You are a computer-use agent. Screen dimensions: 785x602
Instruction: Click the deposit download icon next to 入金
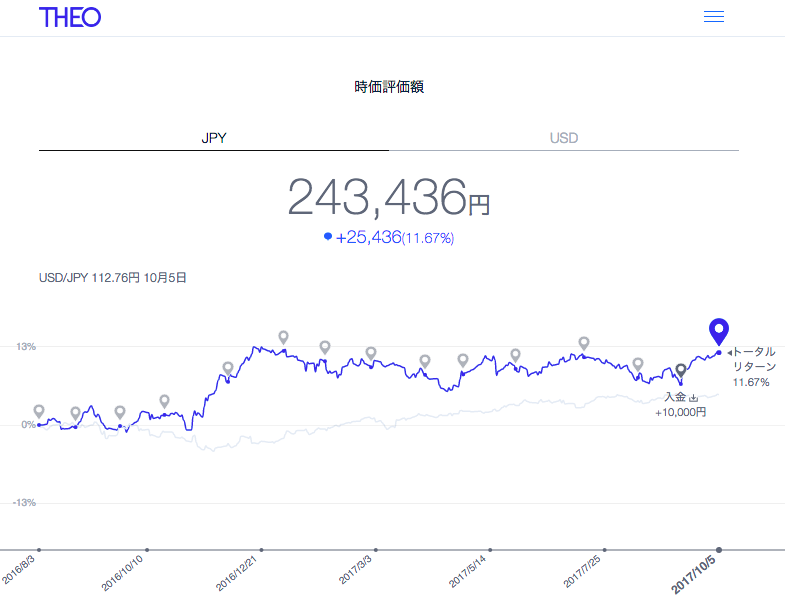coord(693,398)
